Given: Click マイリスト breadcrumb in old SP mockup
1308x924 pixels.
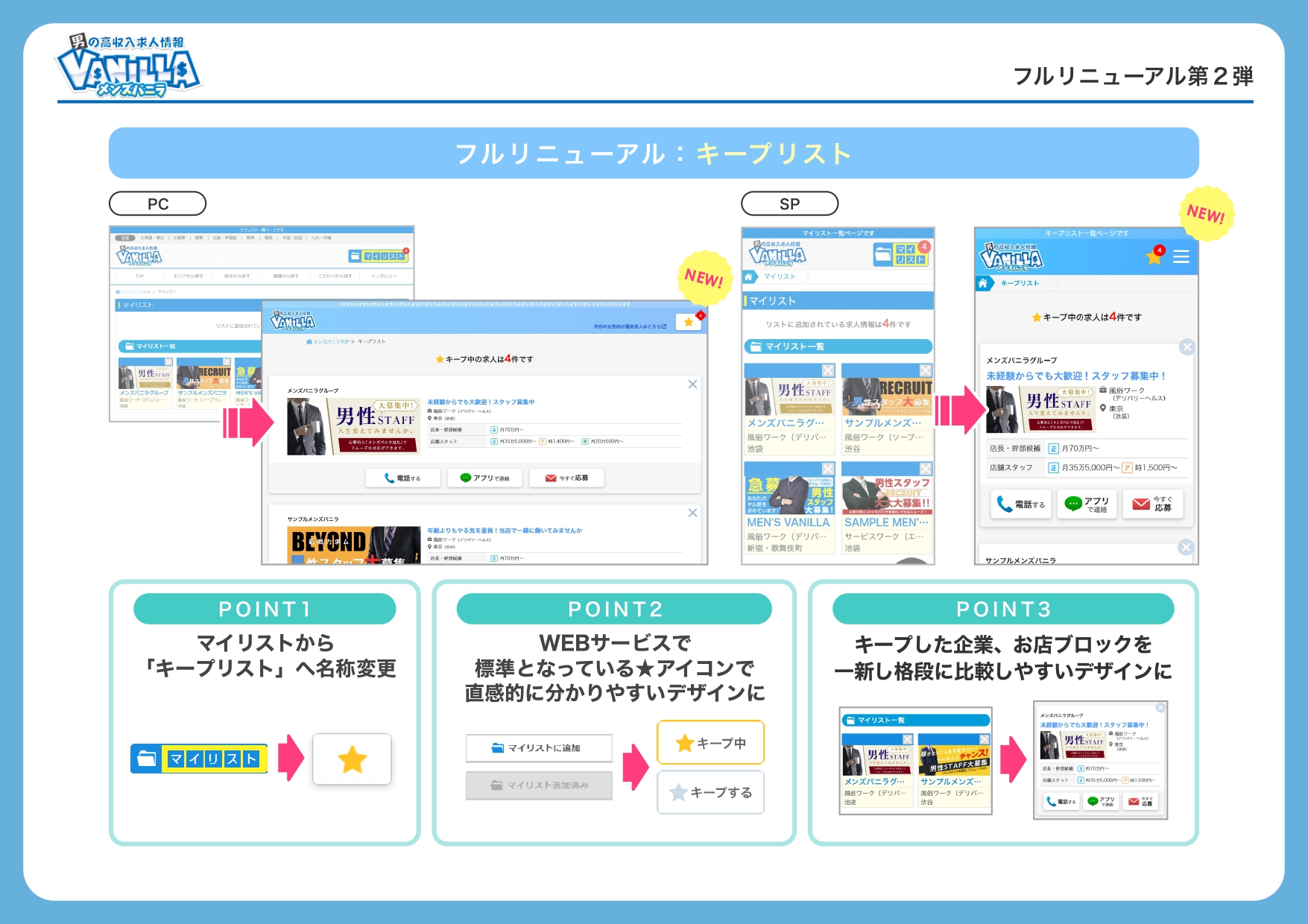Looking at the screenshot, I should pos(780,276).
